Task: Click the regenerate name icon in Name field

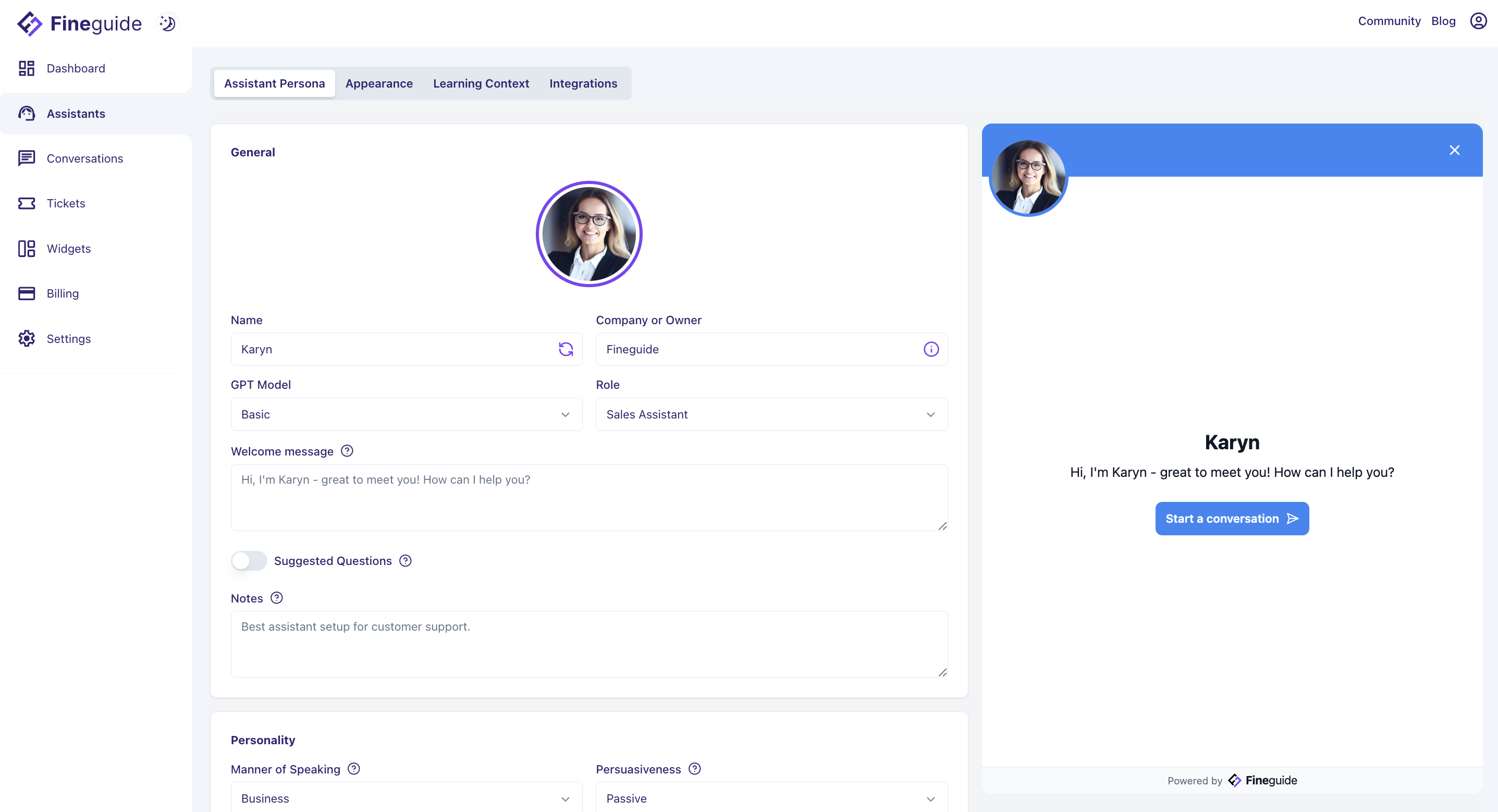Action: pos(565,349)
